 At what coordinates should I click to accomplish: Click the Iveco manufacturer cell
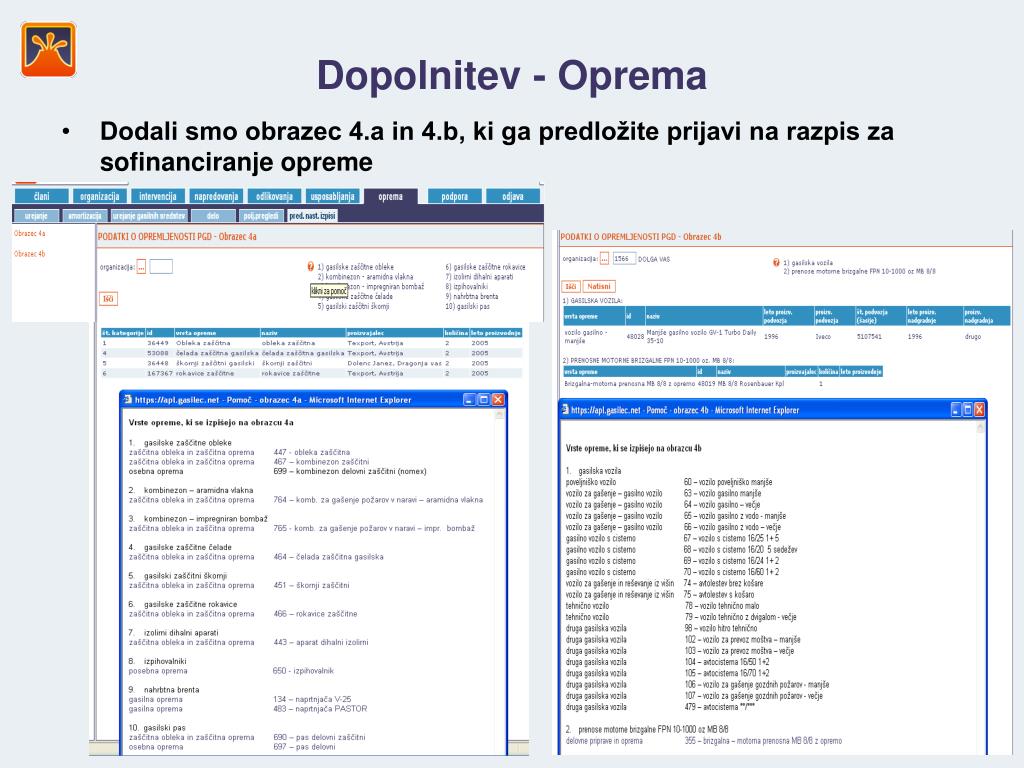click(x=823, y=336)
